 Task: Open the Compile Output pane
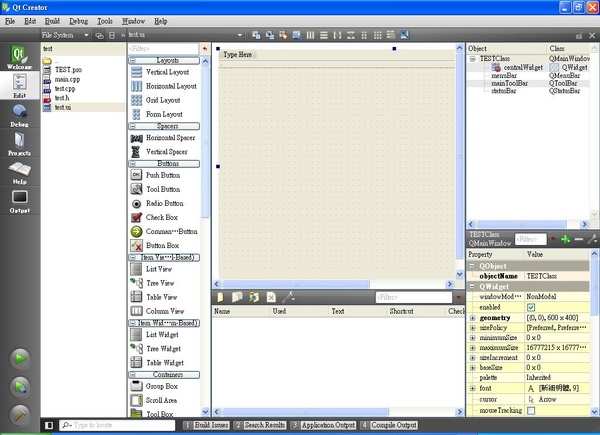pos(389,425)
